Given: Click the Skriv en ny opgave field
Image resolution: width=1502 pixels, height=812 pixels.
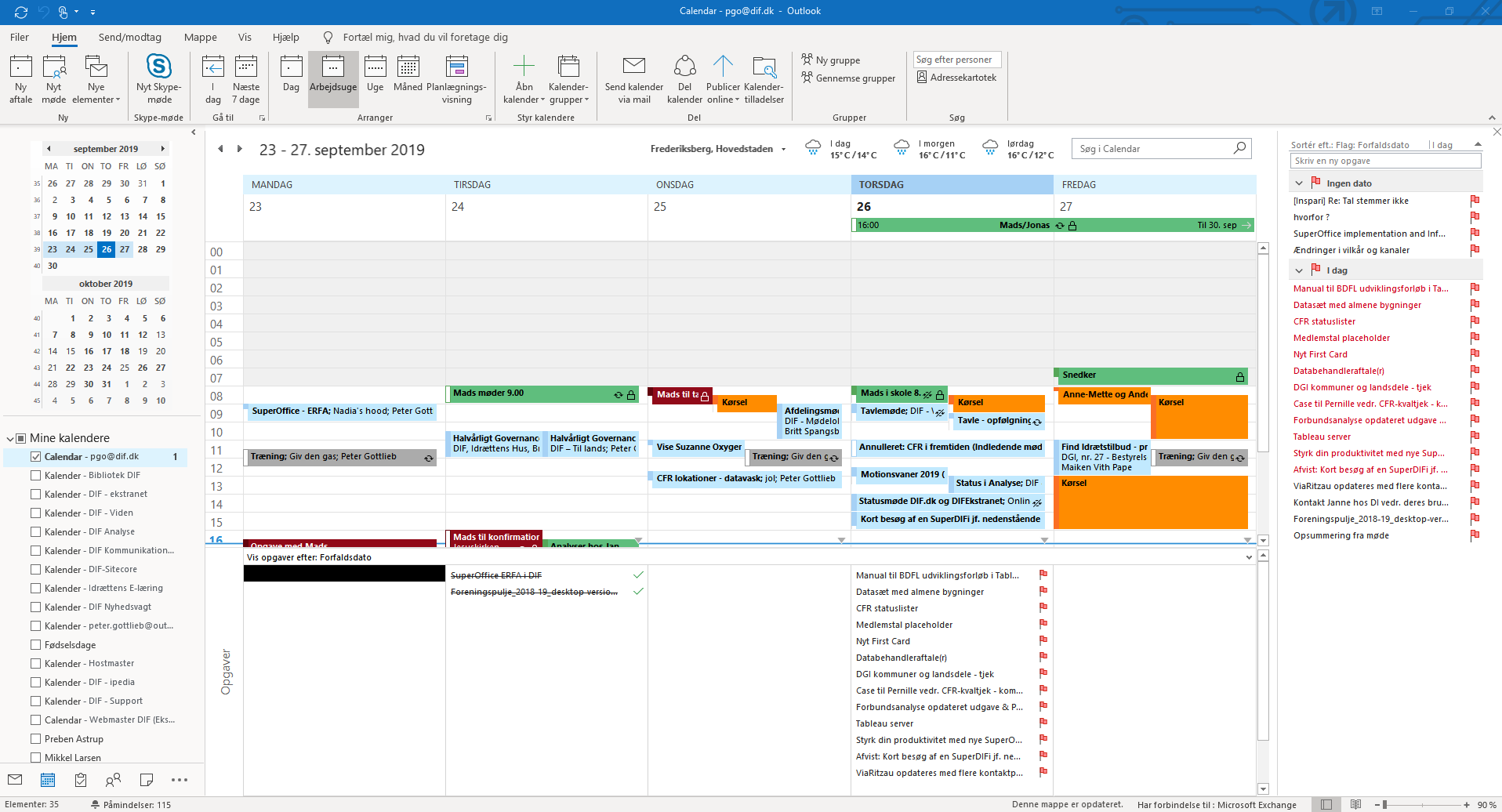Looking at the screenshot, I should point(1385,161).
